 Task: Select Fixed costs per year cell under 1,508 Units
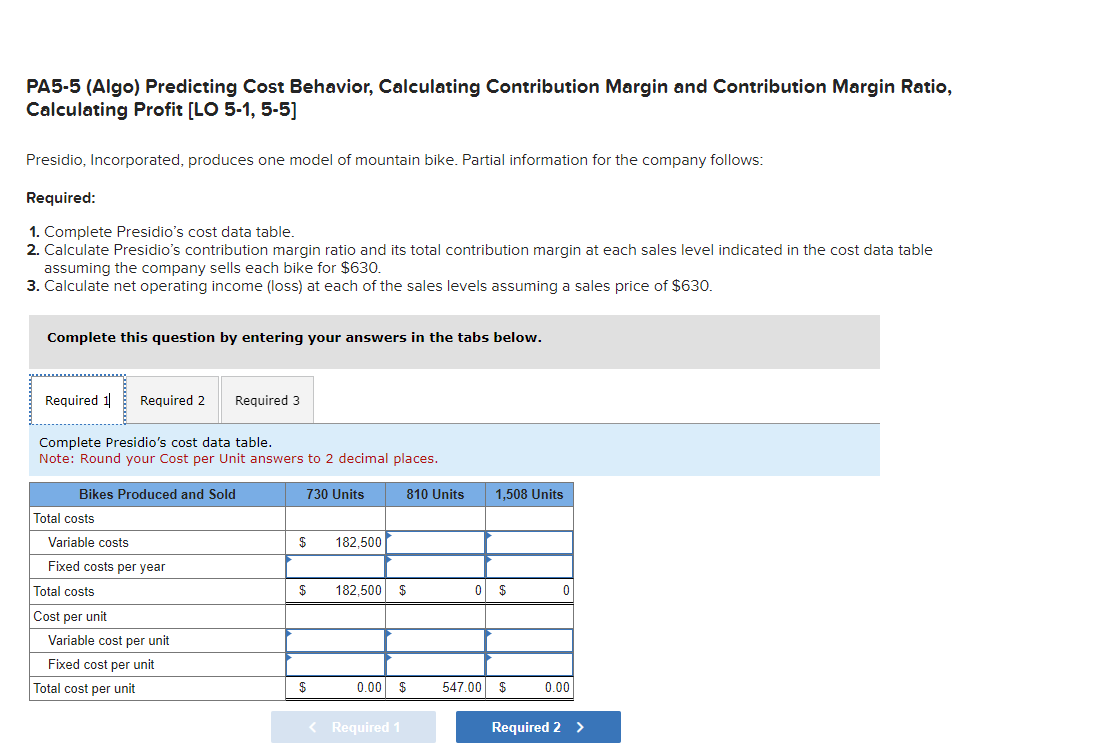529,566
